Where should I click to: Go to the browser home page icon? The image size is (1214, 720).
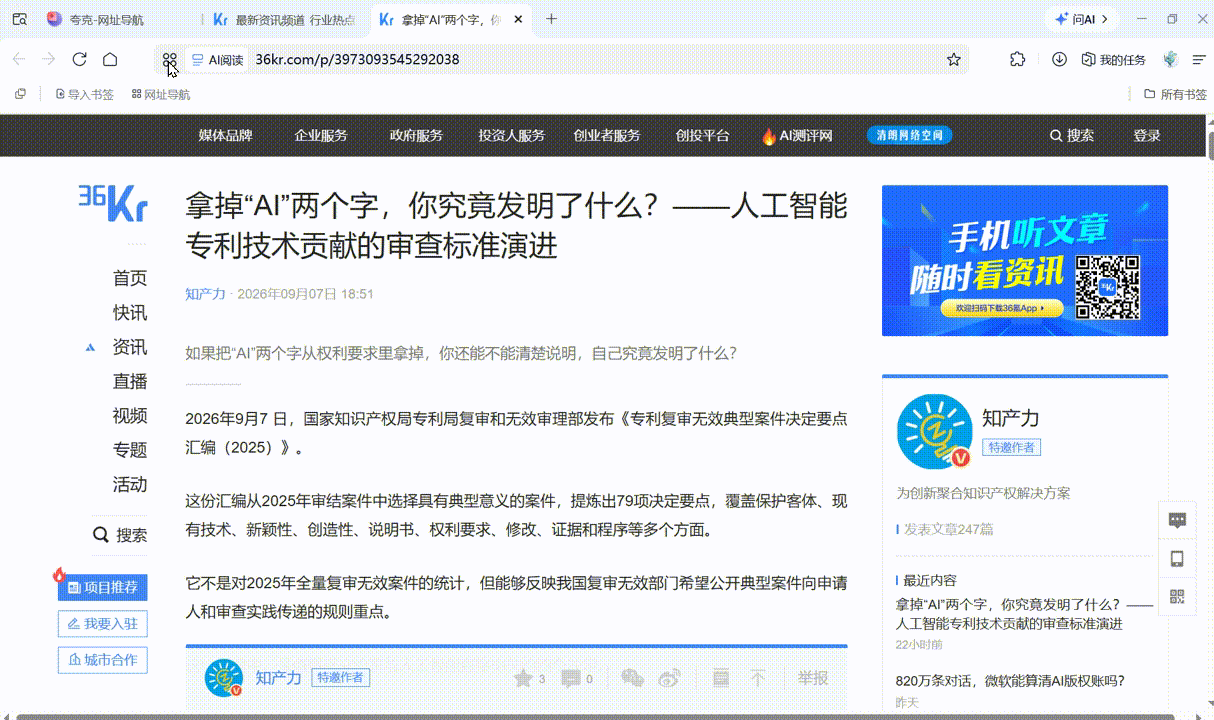(x=110, y=60)
